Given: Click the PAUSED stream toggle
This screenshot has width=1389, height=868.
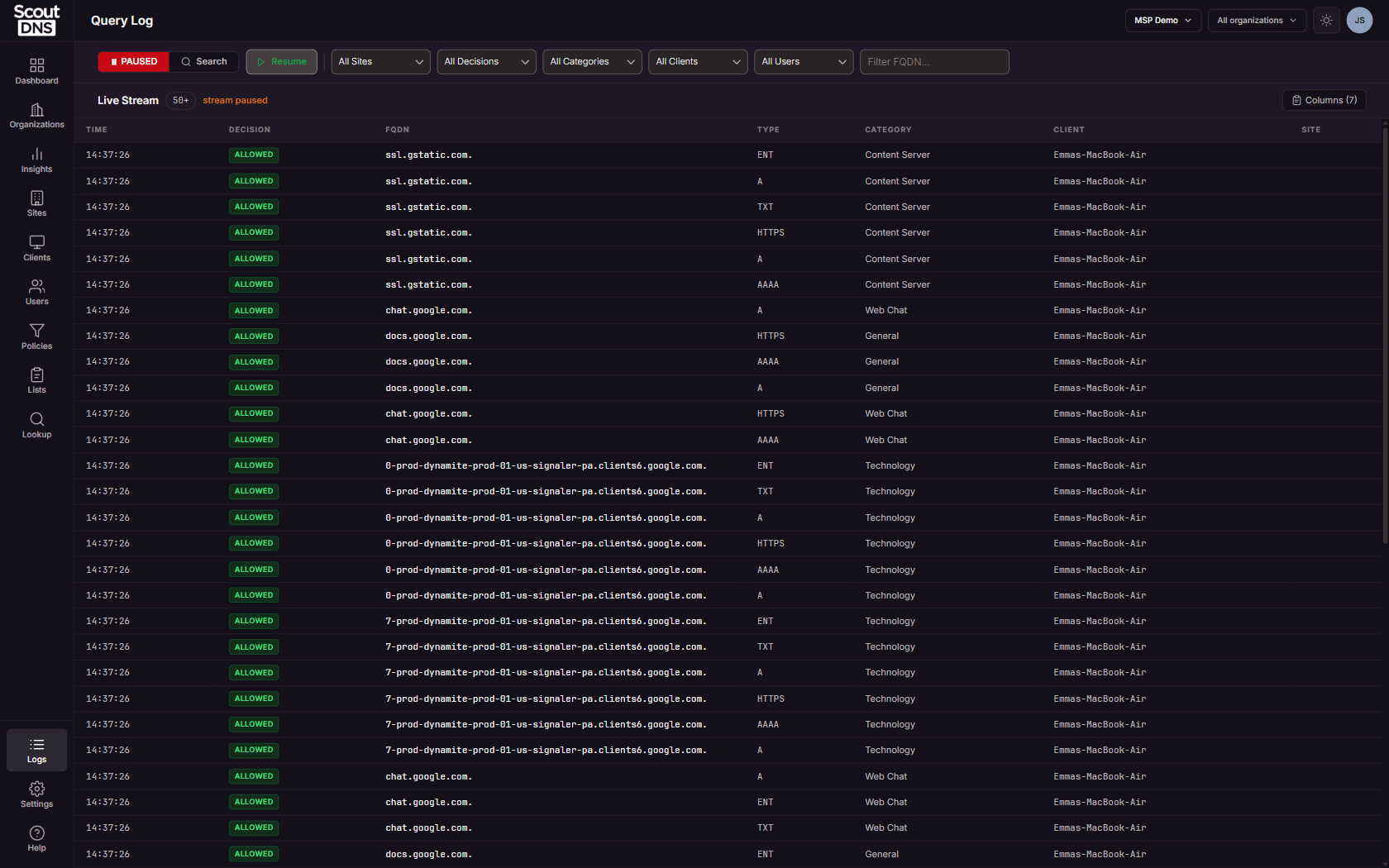Looking at the screenshot, I should point(133,62).
